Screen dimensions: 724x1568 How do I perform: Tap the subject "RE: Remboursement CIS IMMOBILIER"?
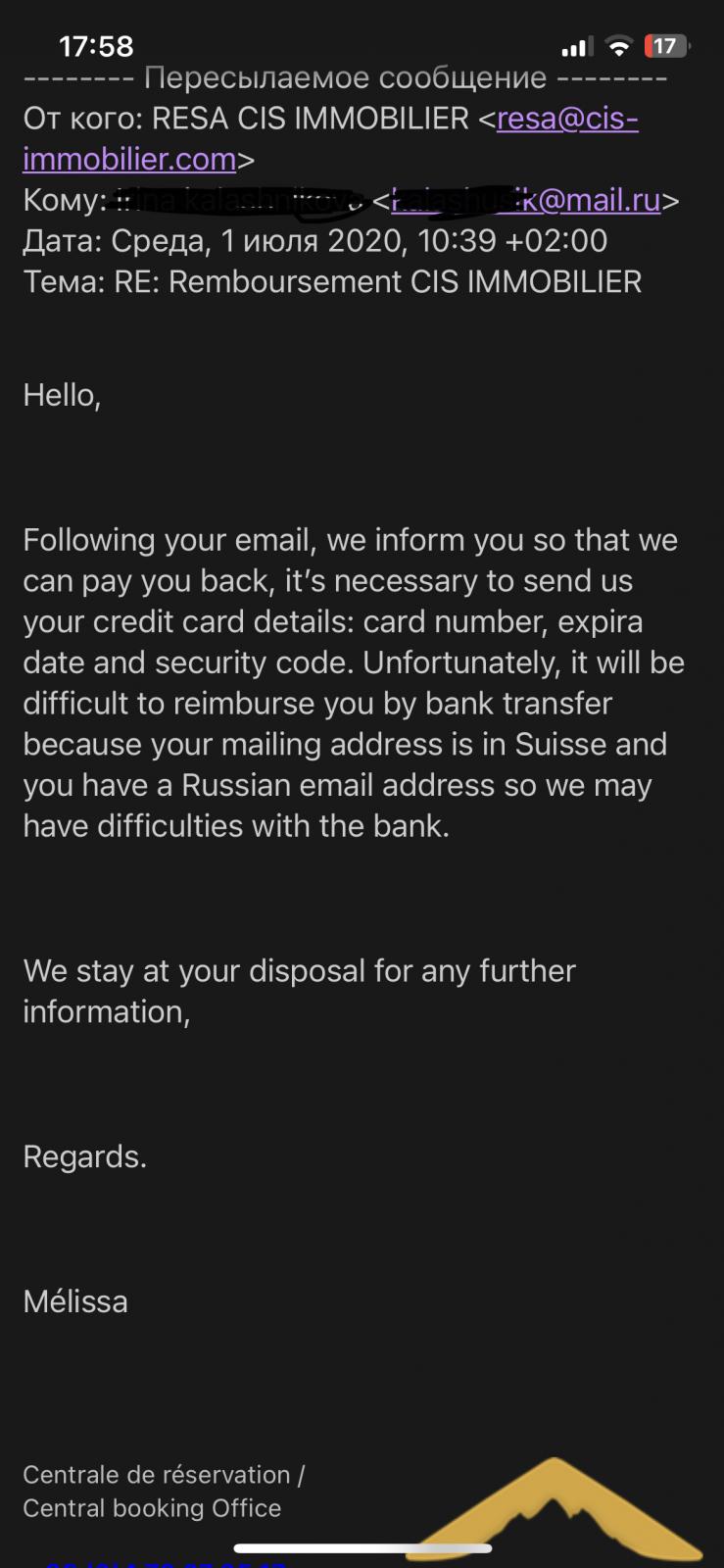tap(378, 282)
